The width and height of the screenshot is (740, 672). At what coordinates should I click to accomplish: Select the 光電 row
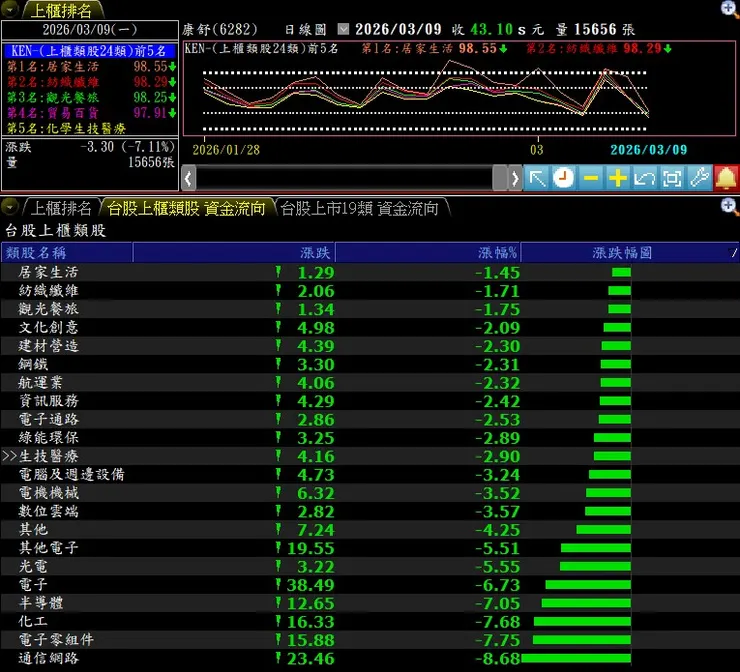pos(370,567)
